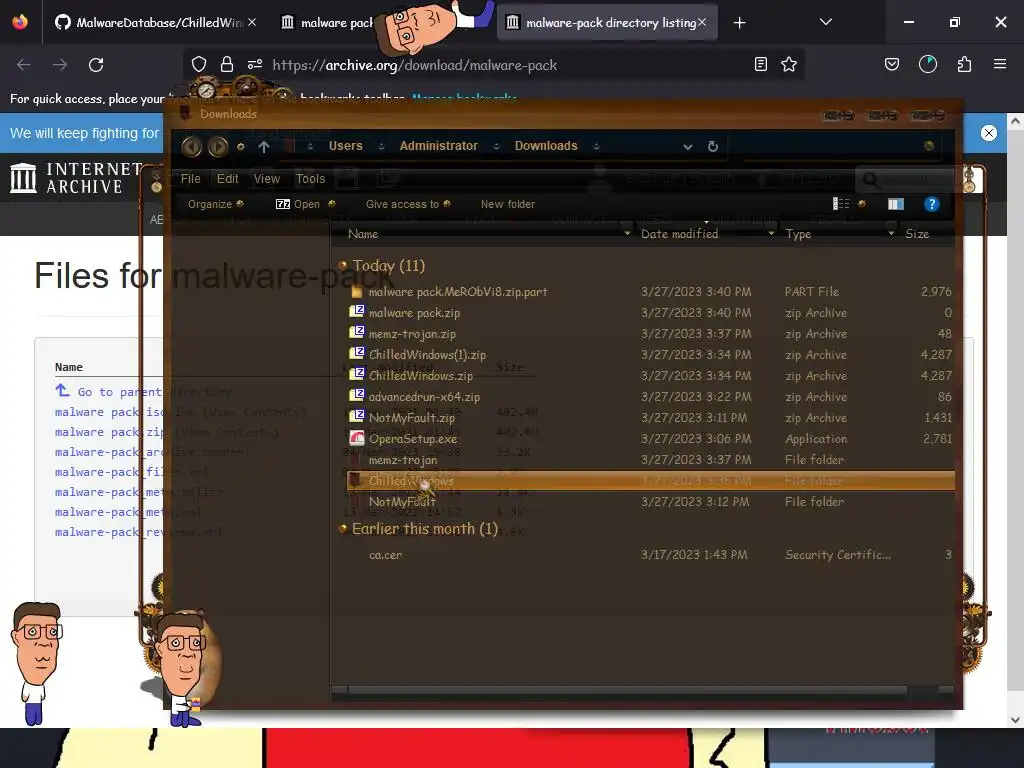The image size is (1024, 768).
Task: Open the Edit menu in Explorer
Action: coord(227,178)
